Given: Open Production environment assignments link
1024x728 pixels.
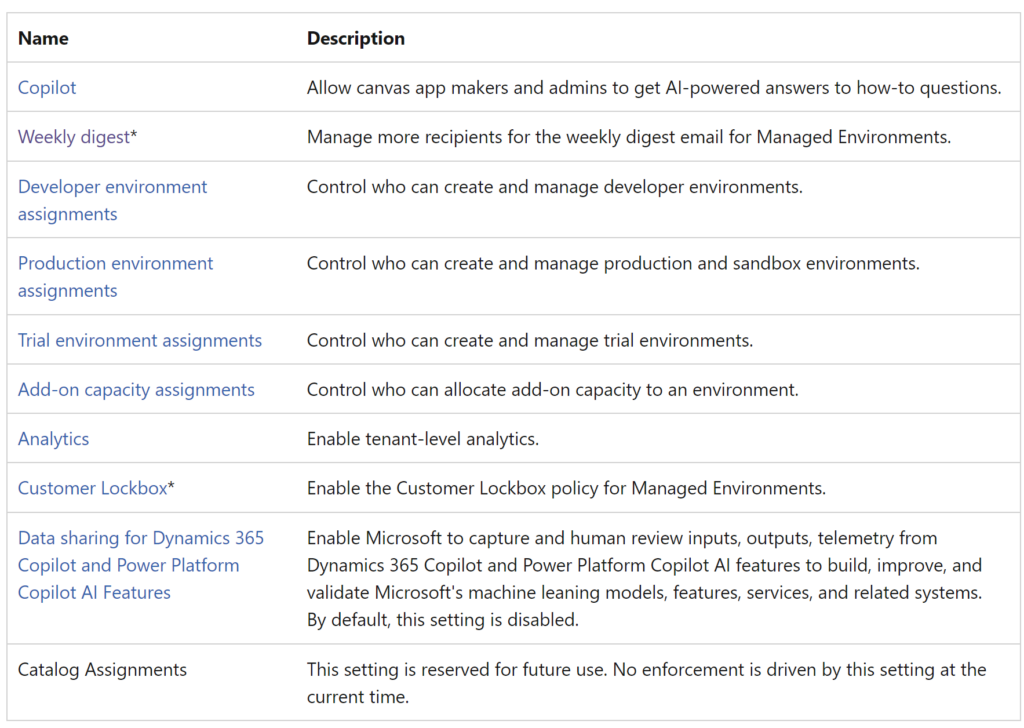Looking at the screenshot, I should pyautogui.click(x=116, y=277).
